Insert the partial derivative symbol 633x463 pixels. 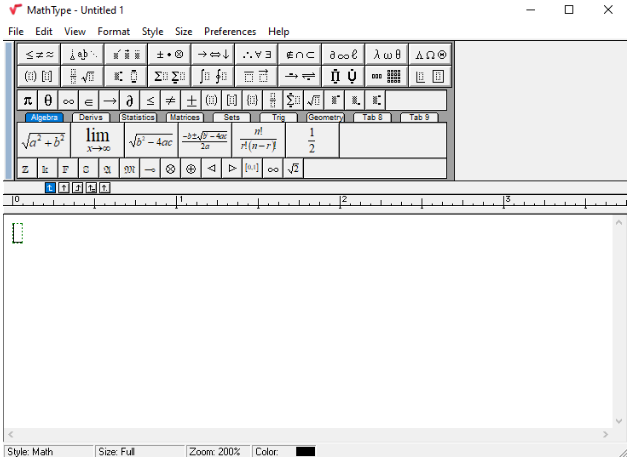click(130, 100)
